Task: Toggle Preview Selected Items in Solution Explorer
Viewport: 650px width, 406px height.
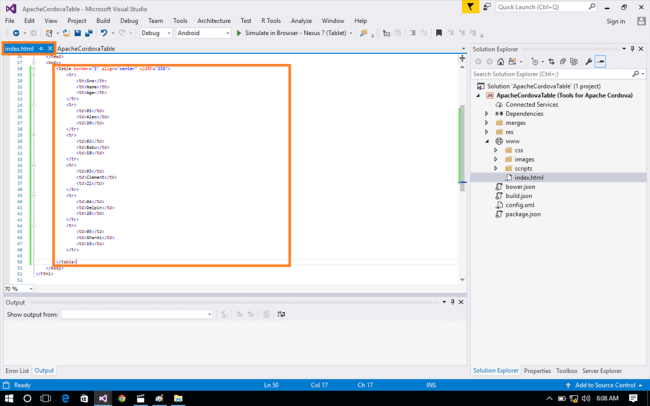Action: [601, 61]
